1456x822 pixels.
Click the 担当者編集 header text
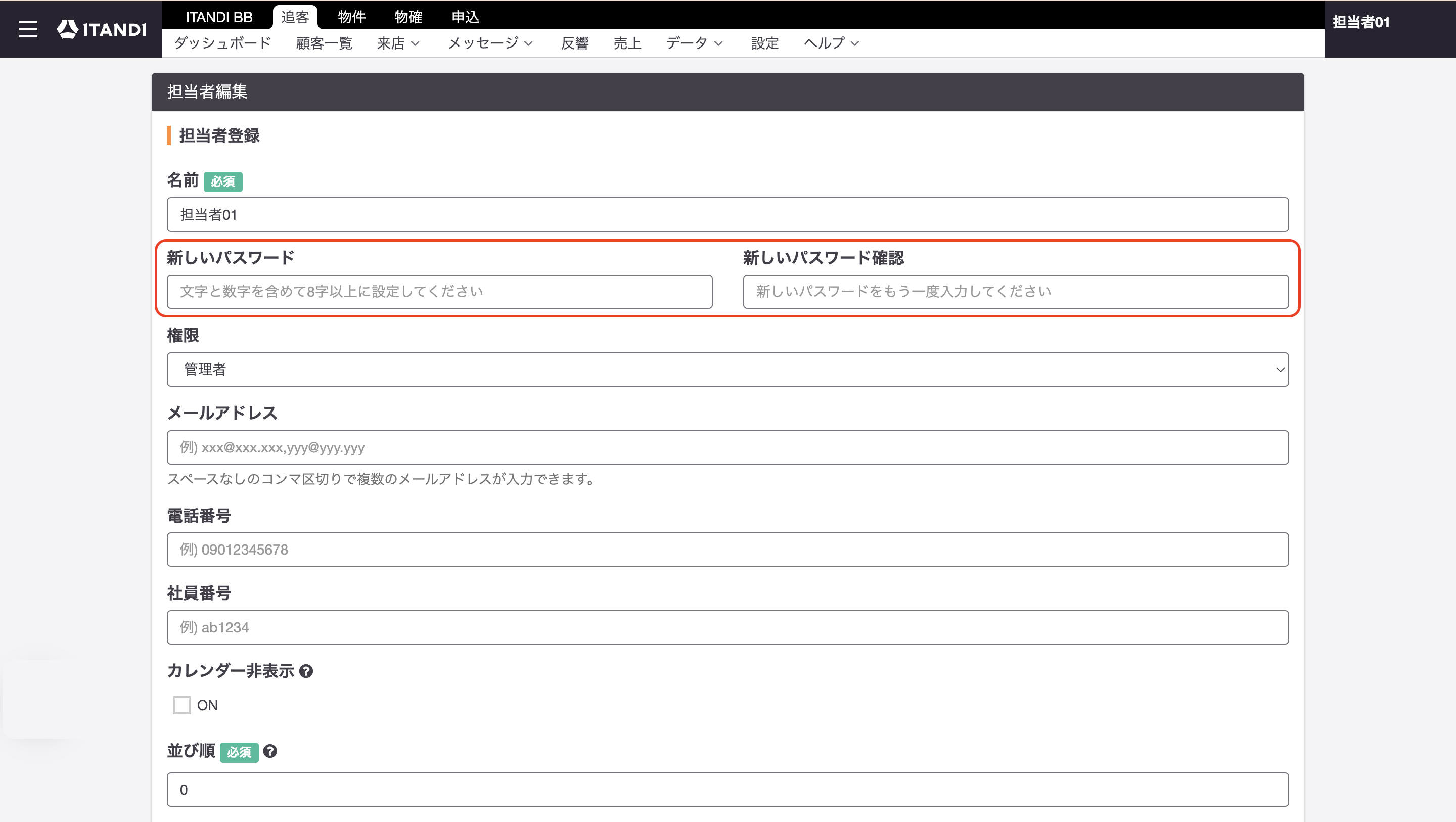[207, 92]
